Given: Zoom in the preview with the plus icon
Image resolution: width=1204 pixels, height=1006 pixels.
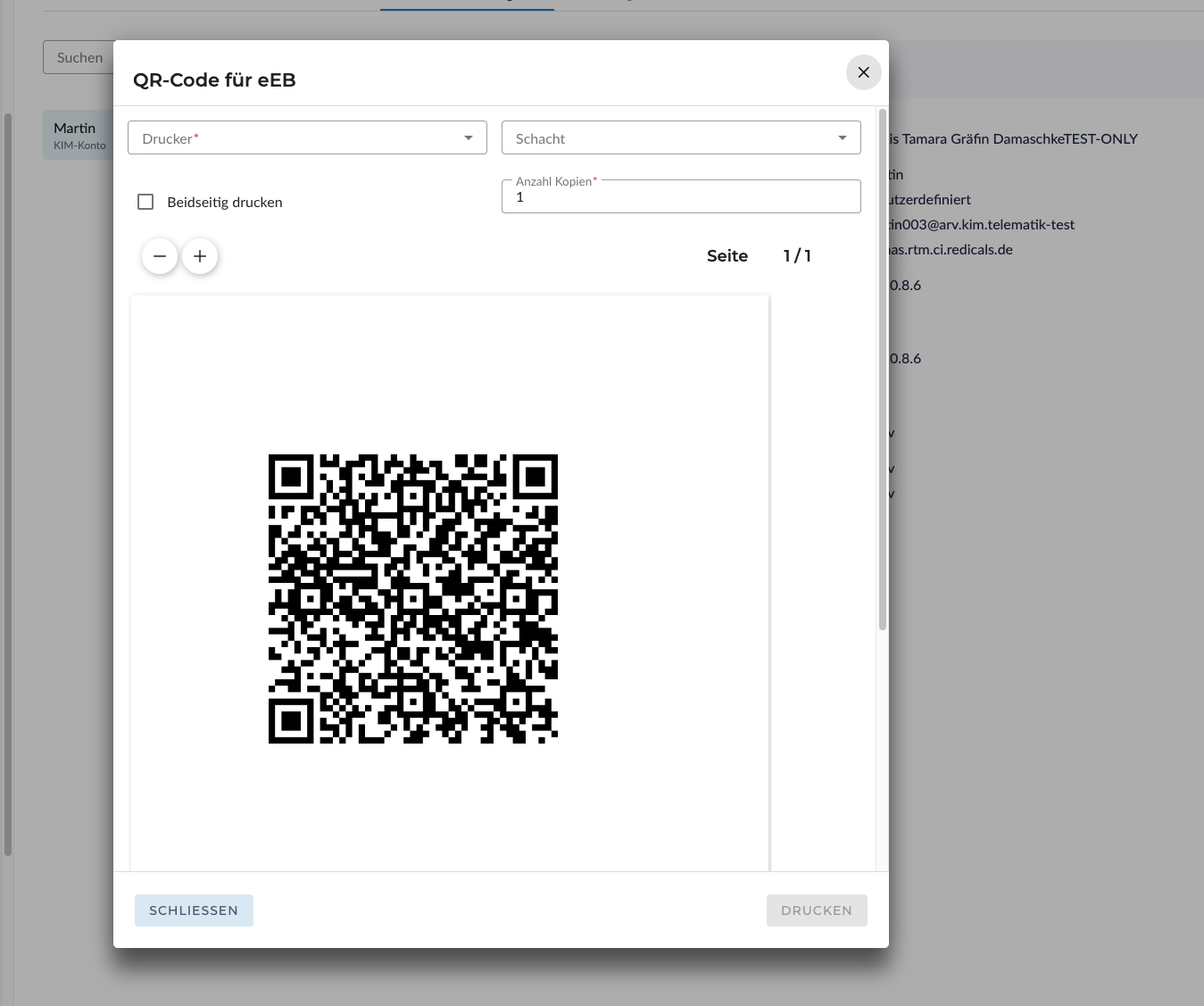Looking at the screenshot, I should click(200, 256).
